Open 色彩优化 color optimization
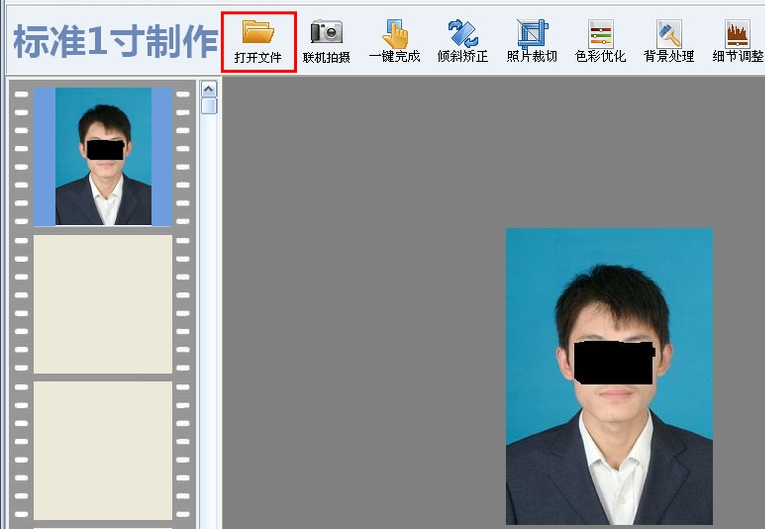 pos(601,42)
